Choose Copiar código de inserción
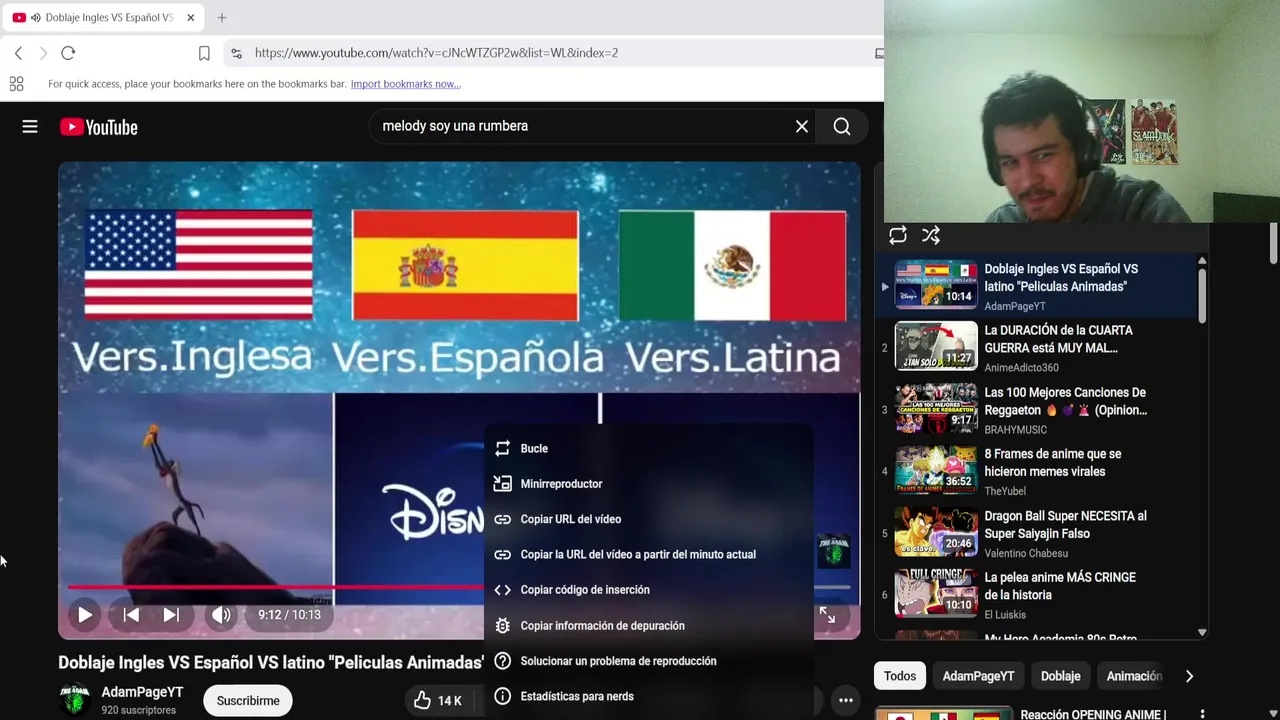 649,590
